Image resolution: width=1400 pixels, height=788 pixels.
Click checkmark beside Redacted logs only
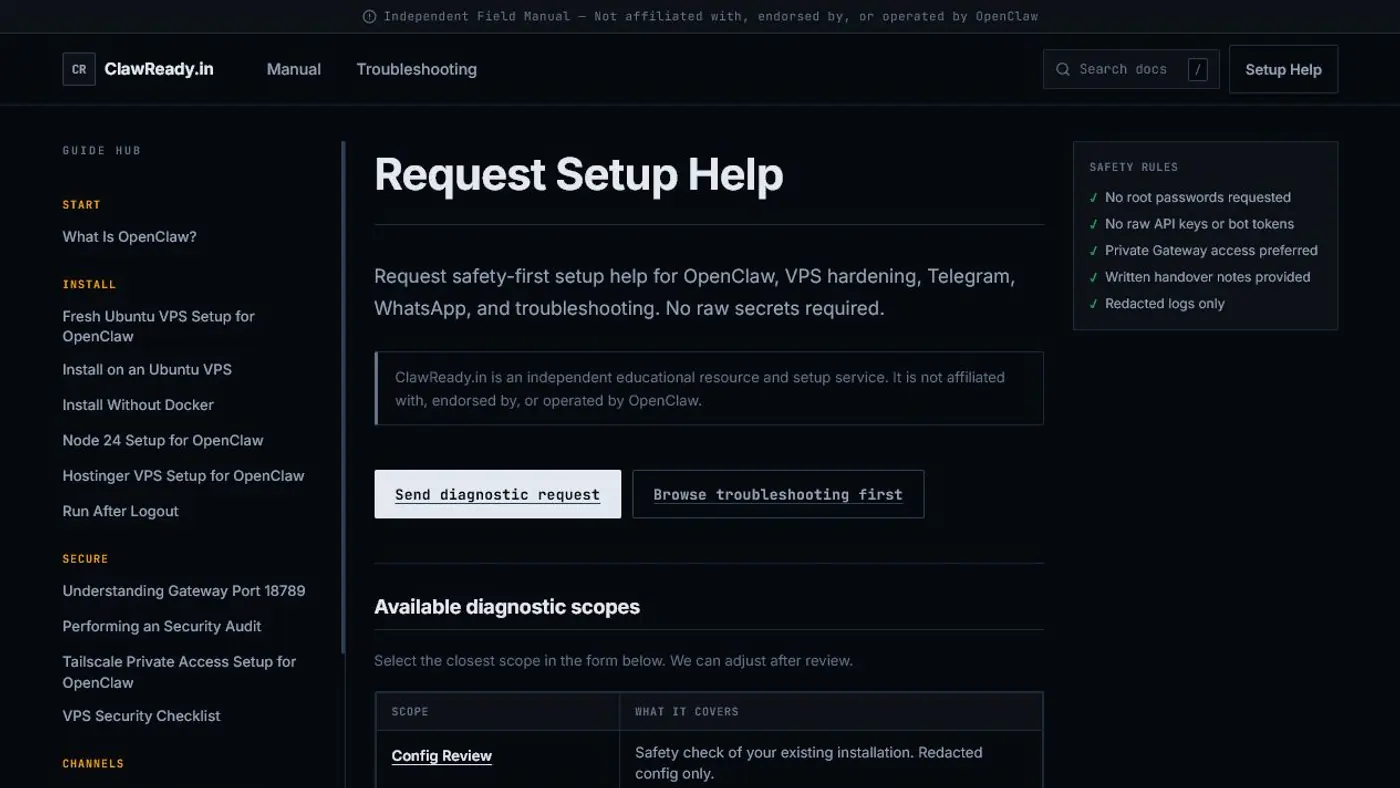pyautogui.click(x=1094, y=304)
